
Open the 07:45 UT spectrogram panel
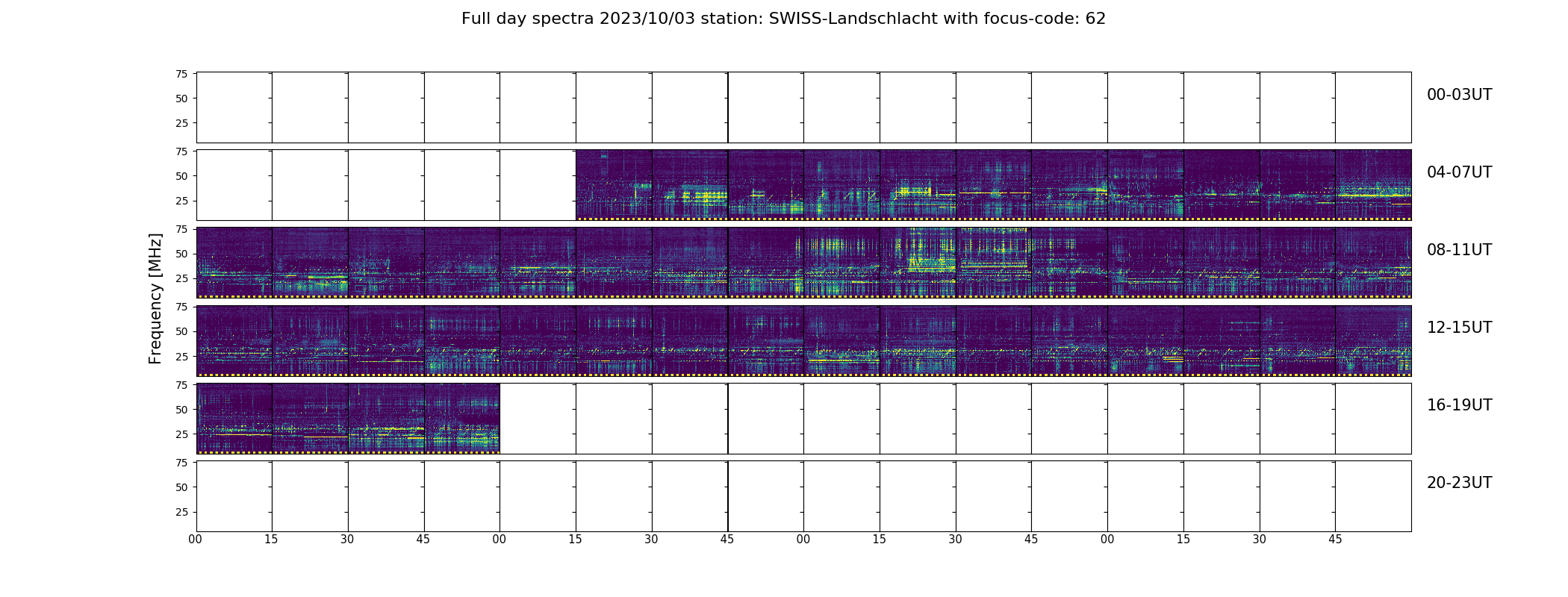1373,185
